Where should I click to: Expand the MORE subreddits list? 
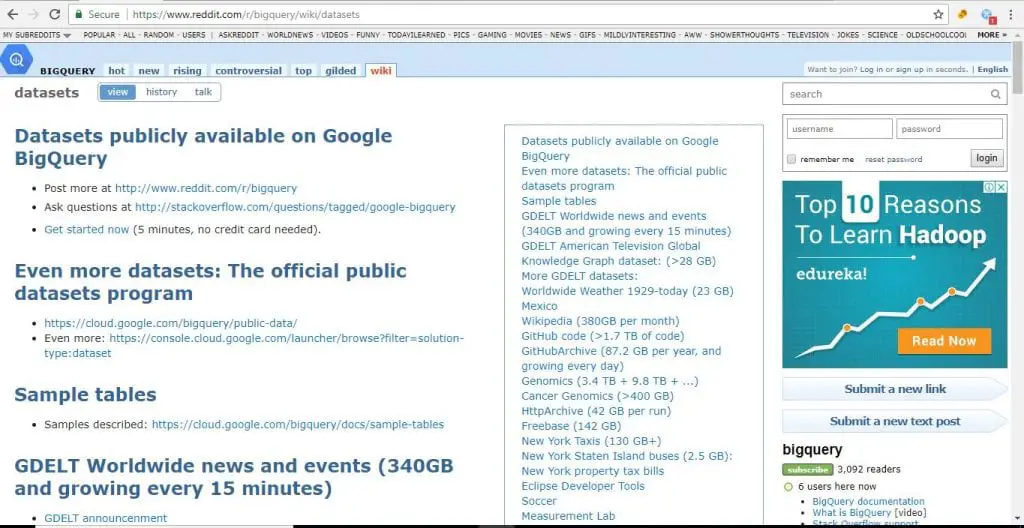point(992,35)
